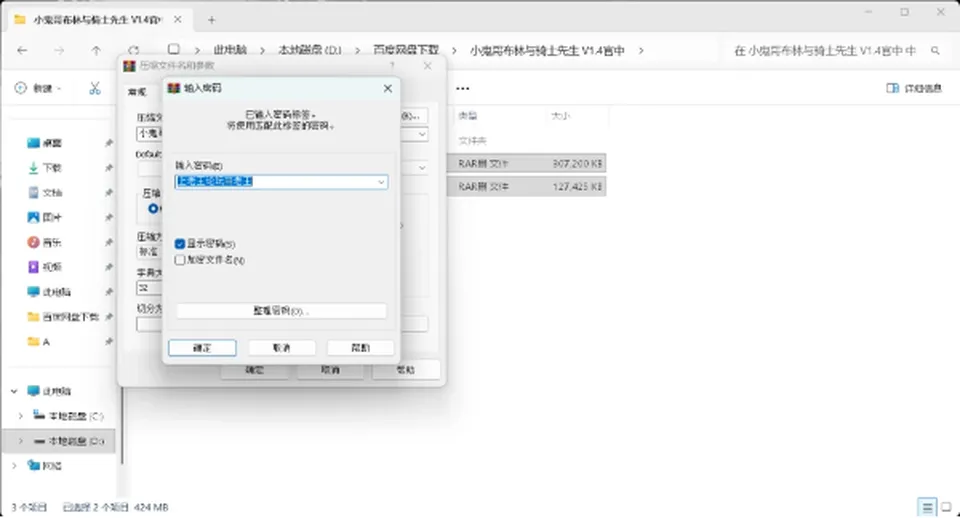960x518 pixels.
Task: Select 本地磁盘 (C:) in the navigation tree
Action: pyautogui.click(x=69, y=416)
